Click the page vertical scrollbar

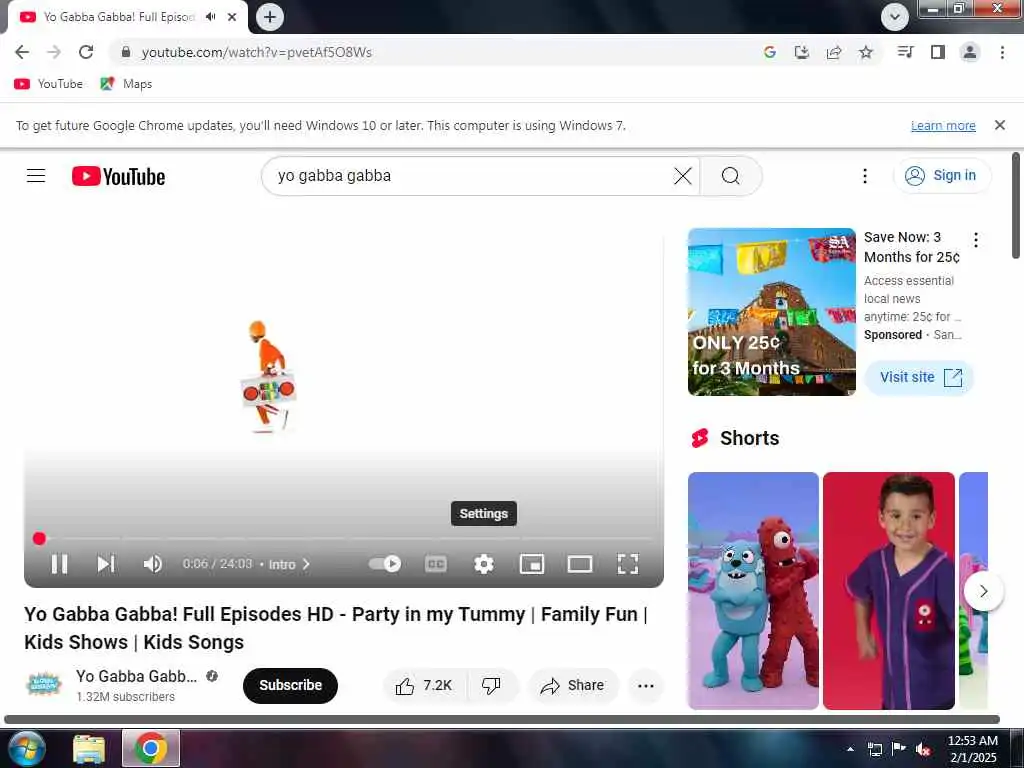point(1016,206)
